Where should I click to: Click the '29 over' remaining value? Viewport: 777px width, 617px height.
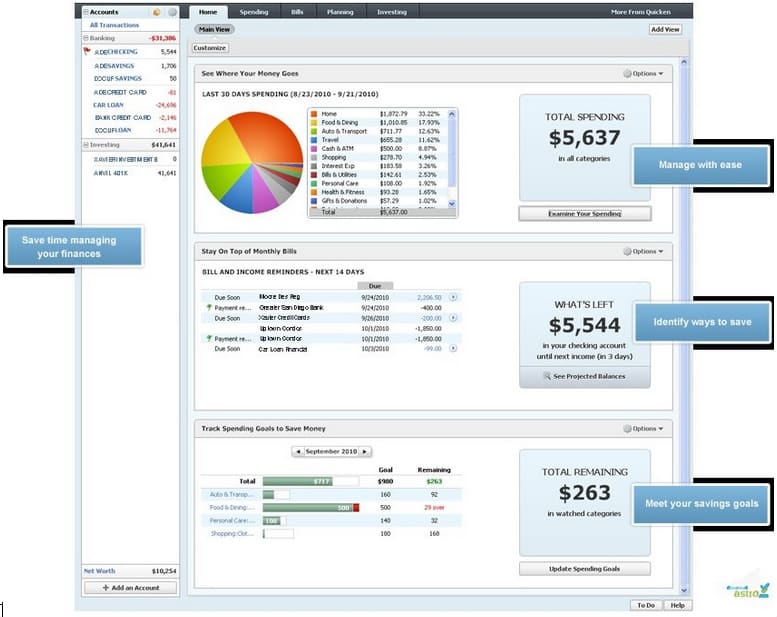coord(434,507)
